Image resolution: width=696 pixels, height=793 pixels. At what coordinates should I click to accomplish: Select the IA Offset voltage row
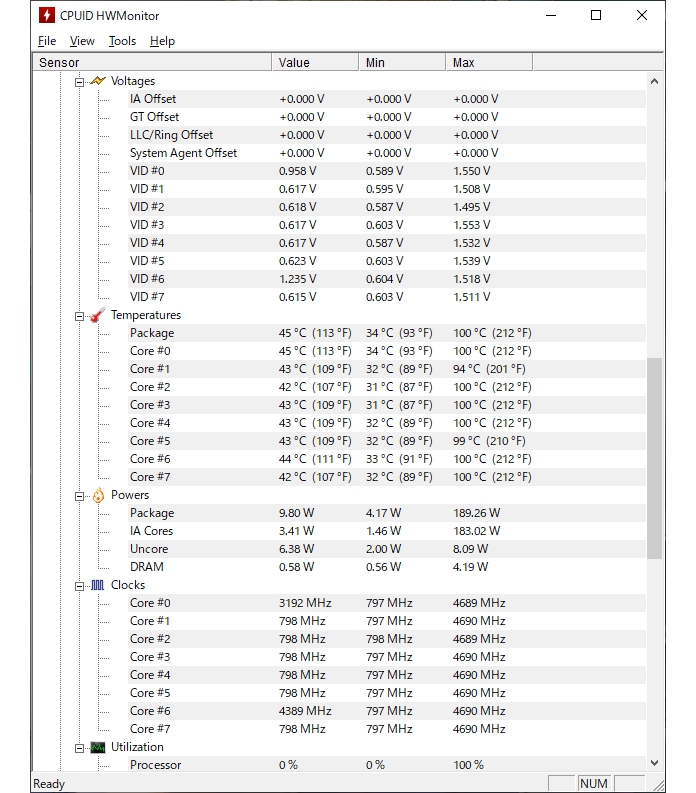click(387, 99)
